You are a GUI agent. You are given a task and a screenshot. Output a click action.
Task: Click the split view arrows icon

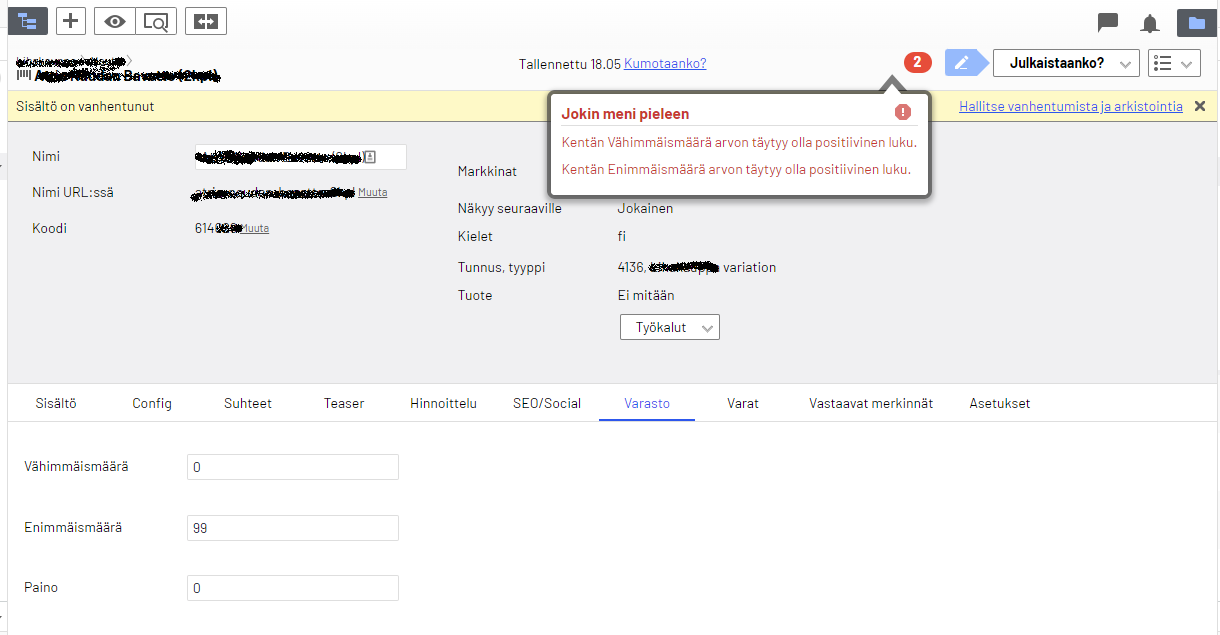click(206, 21)
